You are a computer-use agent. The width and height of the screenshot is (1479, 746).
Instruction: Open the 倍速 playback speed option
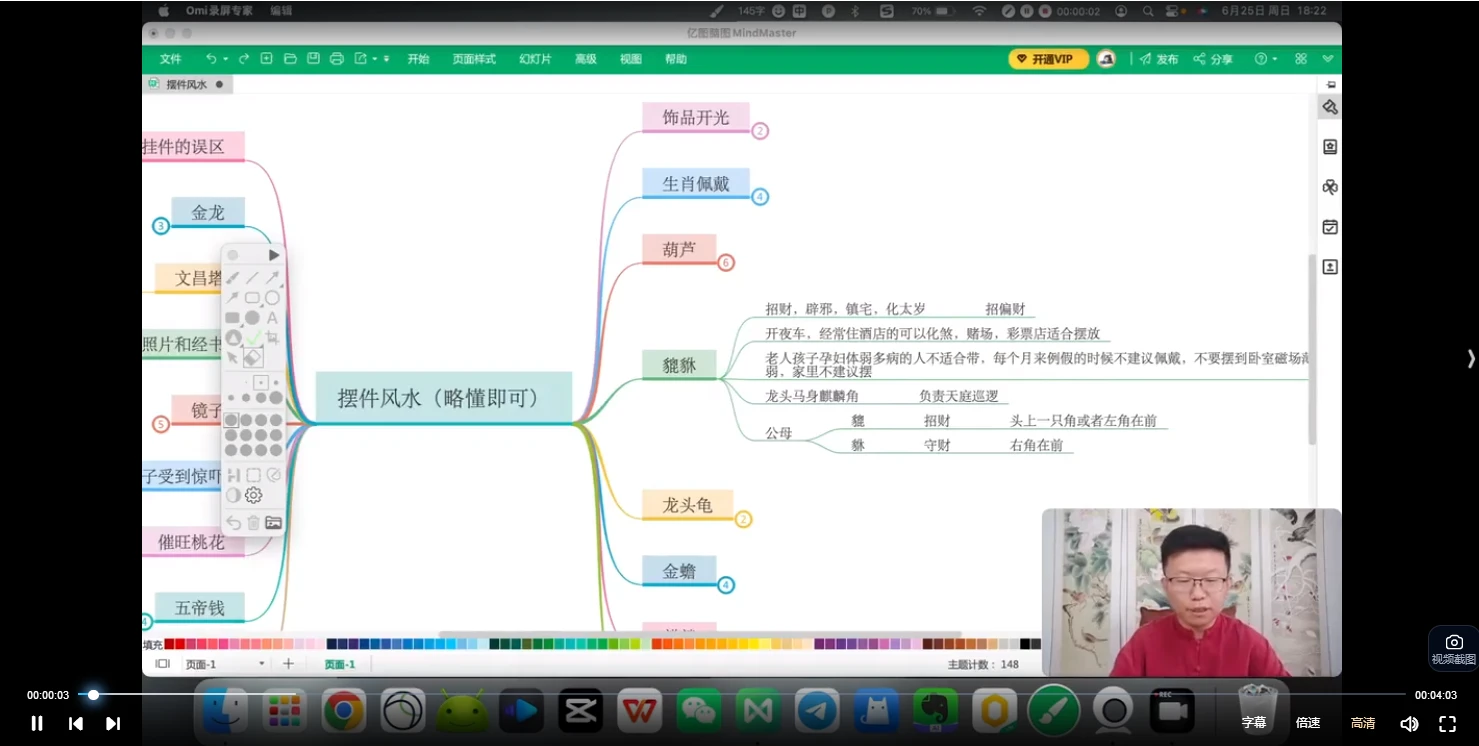point(1308,723)
